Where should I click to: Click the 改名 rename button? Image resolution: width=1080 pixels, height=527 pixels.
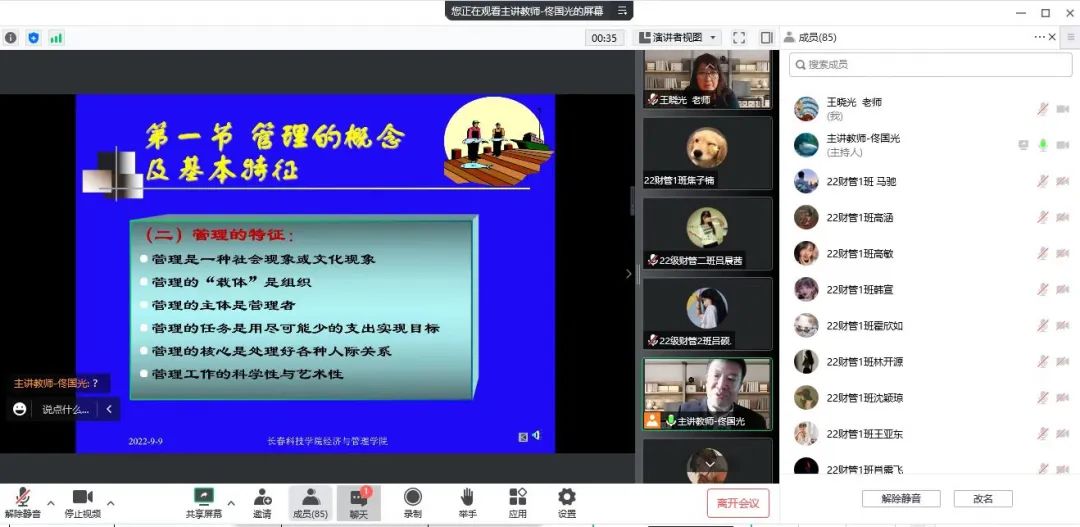click(x=983, y=498)
